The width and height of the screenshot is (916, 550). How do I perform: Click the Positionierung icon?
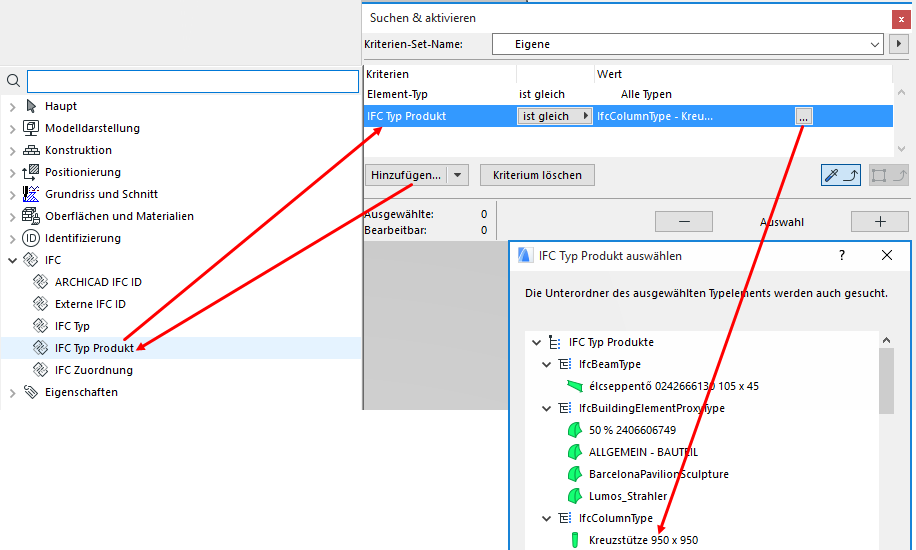30,172
